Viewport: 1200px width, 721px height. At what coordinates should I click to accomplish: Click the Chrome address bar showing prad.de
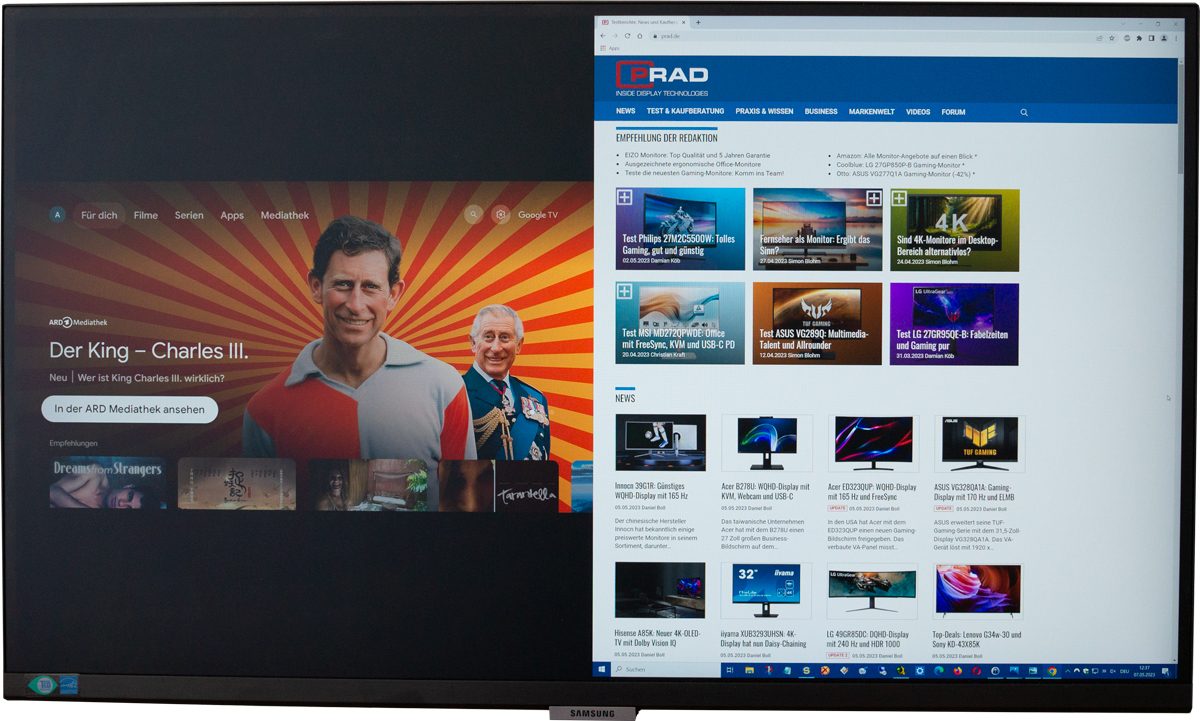click(x=870, y=36)
